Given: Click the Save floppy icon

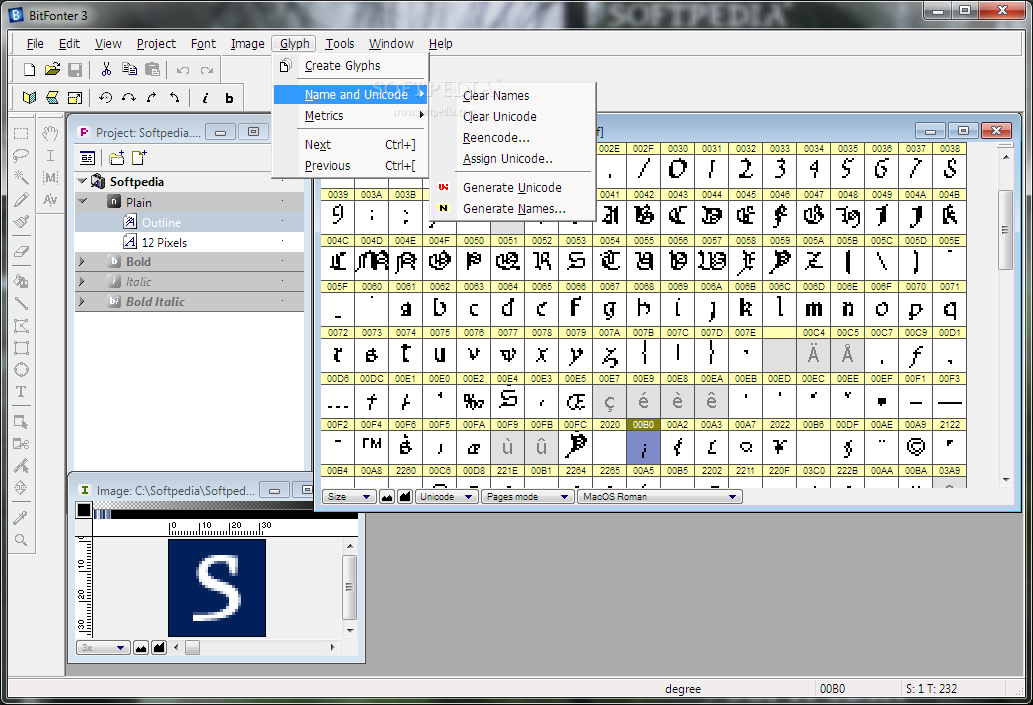Looking at the screenshot, I should (75, 69).
